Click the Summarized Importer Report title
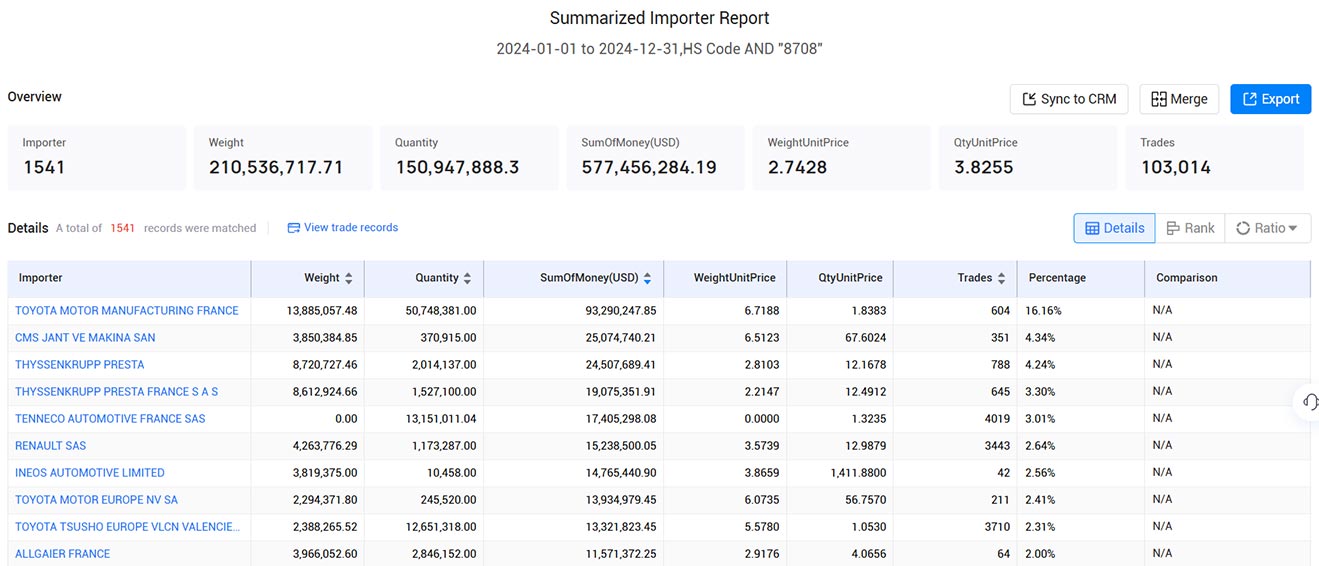1319x566 pixels. [x=659, y=18]
